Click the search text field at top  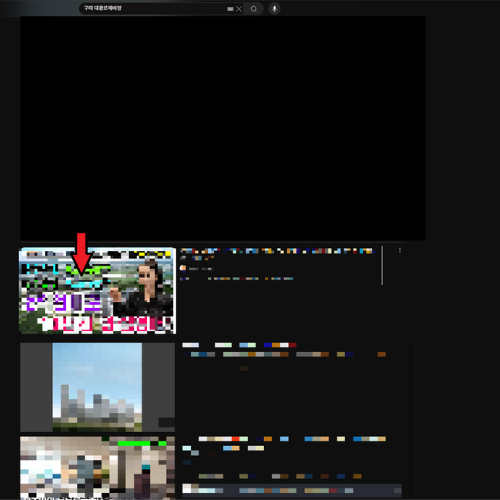coord(153,8)
